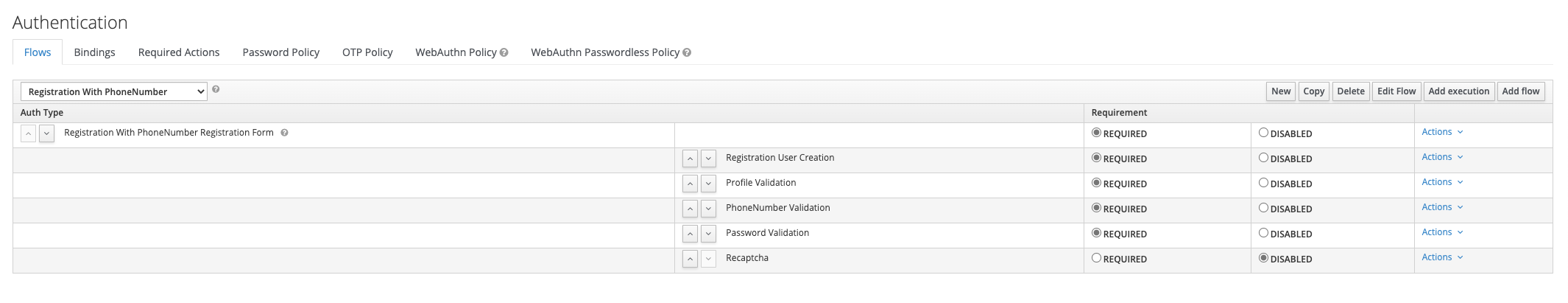The width and height of the screenshot is (1568, 303).
Task: Click help icon beside WebAuthn Passwordless Policy
Action: click(x=687, y=53)
